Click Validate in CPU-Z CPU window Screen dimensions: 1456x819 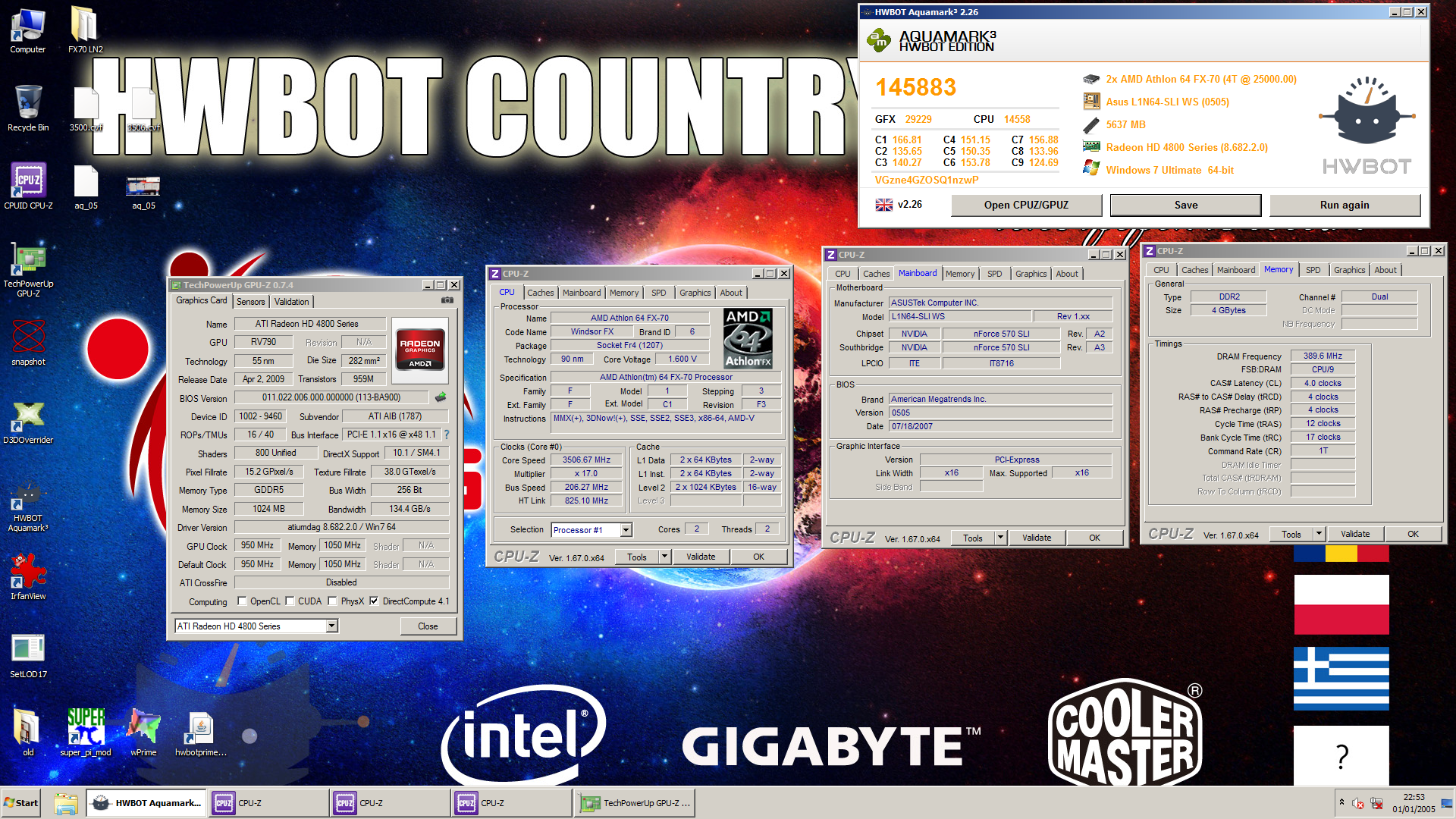tap(701, 557)
